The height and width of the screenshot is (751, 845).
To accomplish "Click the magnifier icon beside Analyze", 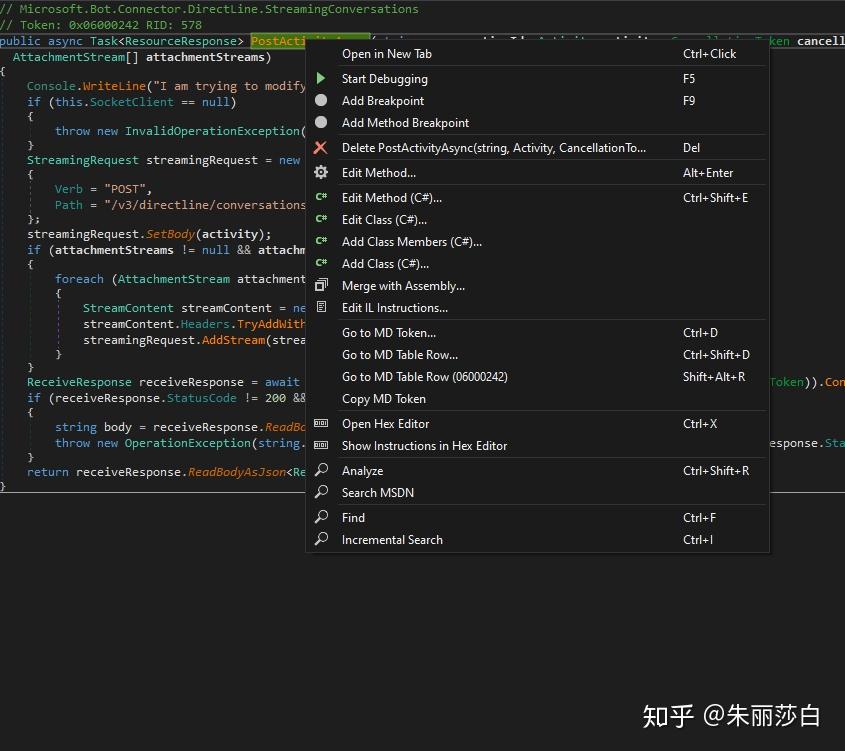I will [321, 470].
